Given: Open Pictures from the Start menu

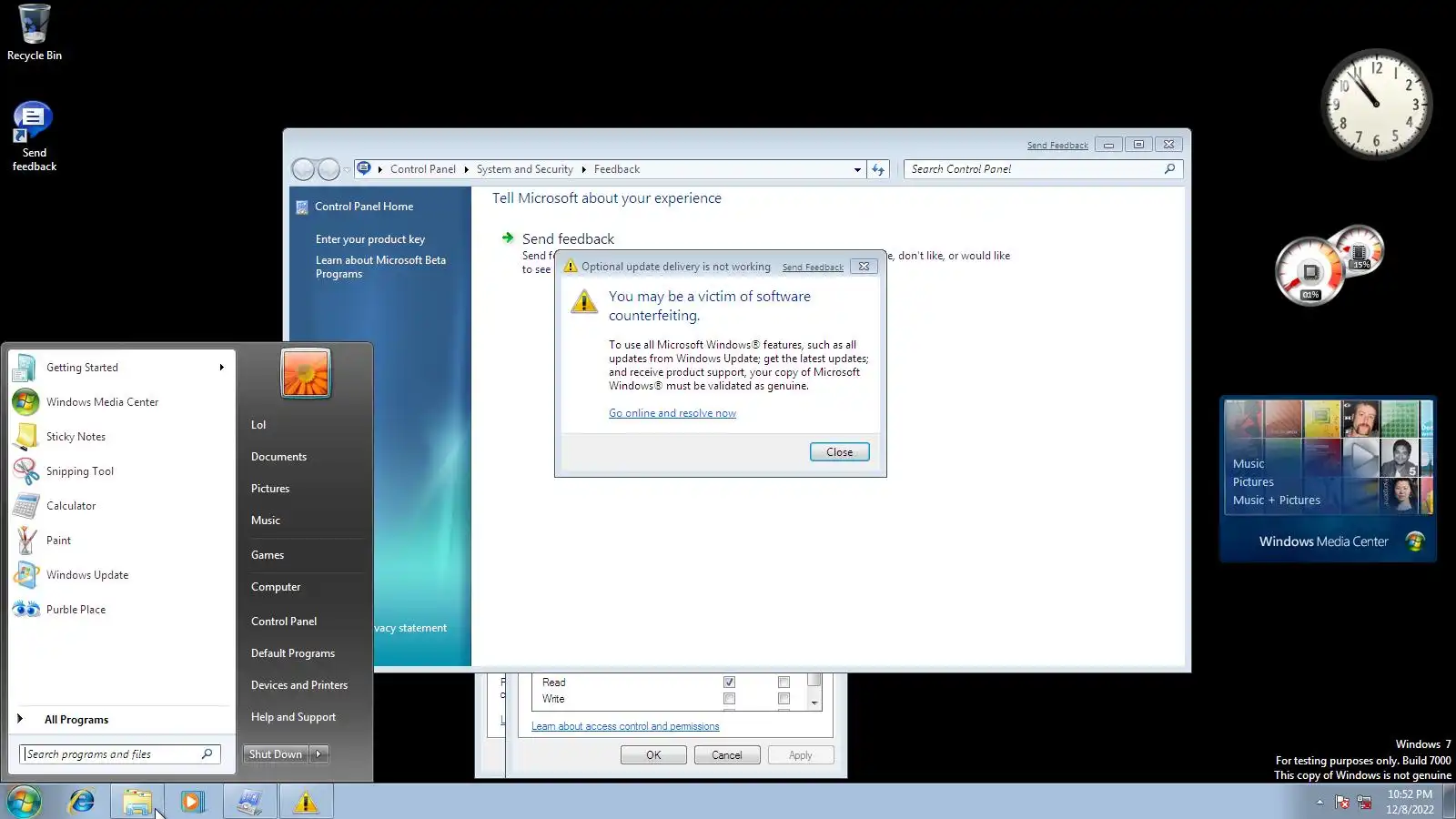Looking at the screenshot, I should pyautogui.click(x=270, y=489).
